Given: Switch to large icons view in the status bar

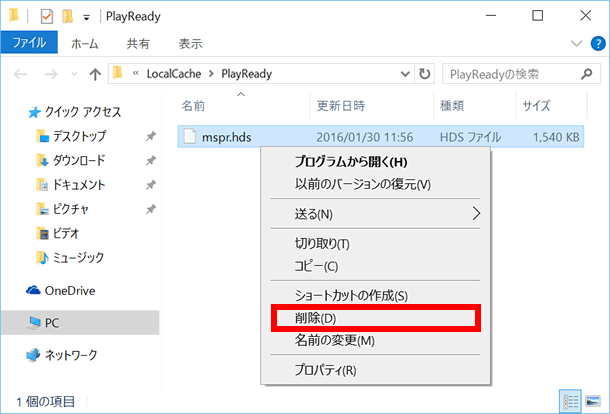Looking at the screenshot, I should point(593,401).
